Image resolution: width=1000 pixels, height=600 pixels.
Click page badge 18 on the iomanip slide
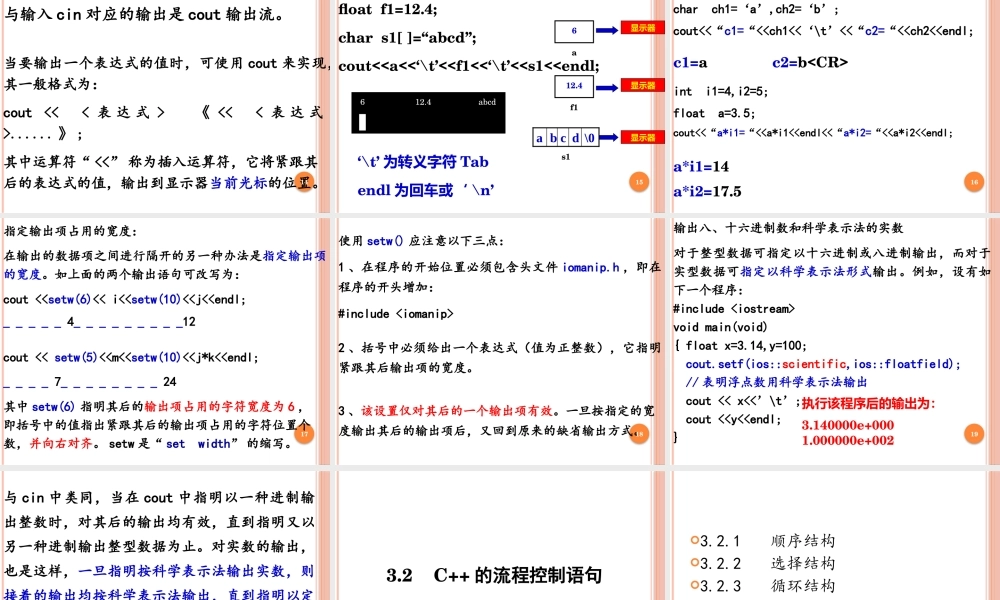click(x=639, y=434)
